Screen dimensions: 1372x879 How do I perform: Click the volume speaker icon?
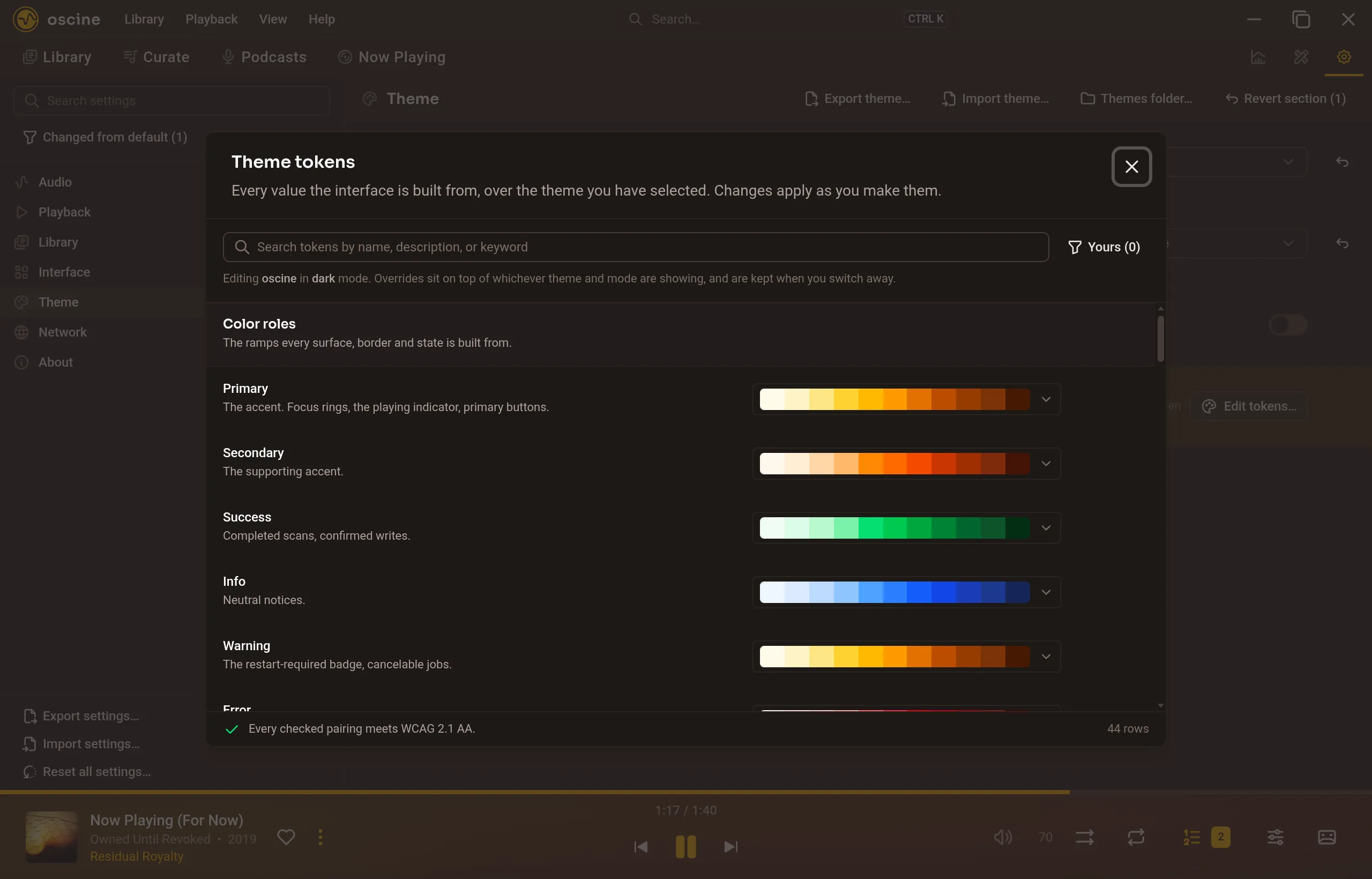[1003, 837]
